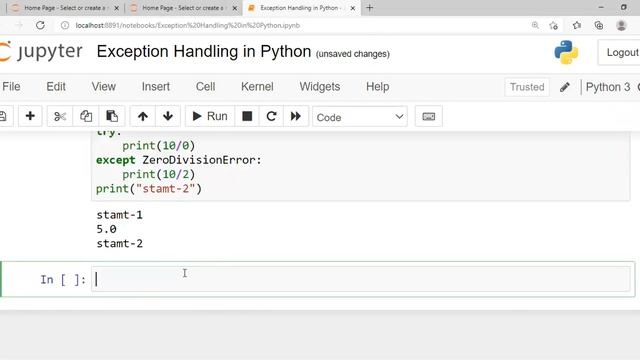
Task: Open the Widgets menu
Action: tap(320, 87)
